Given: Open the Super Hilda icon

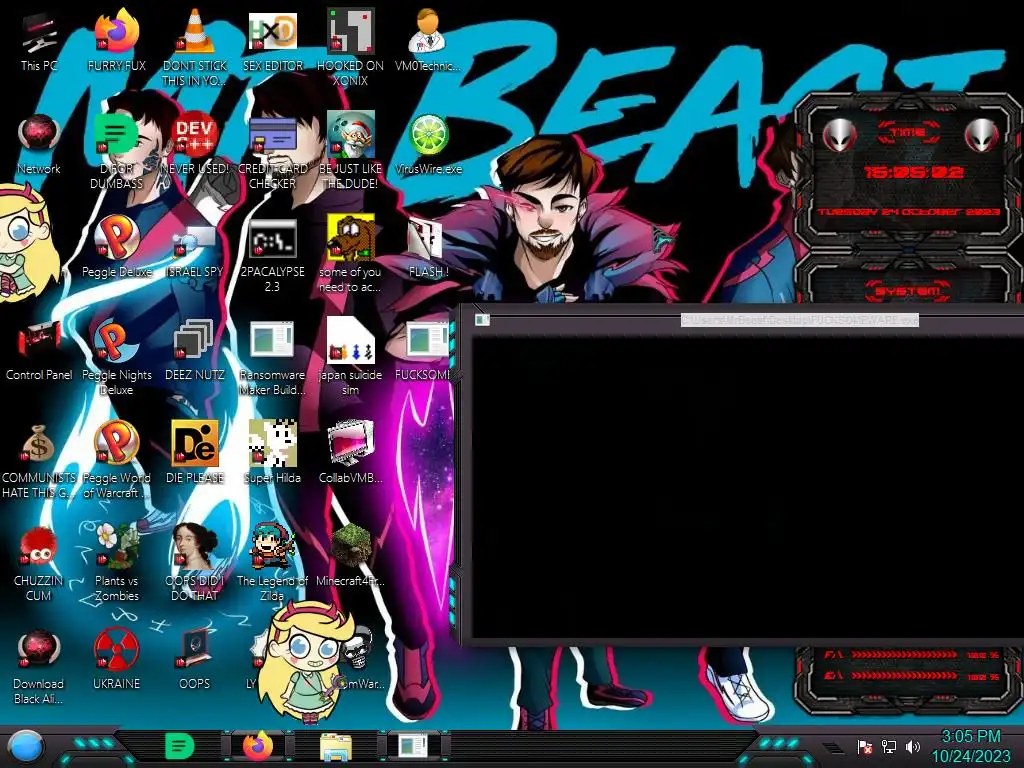Looking at the screenshot, I should click(x=272, y=452).
